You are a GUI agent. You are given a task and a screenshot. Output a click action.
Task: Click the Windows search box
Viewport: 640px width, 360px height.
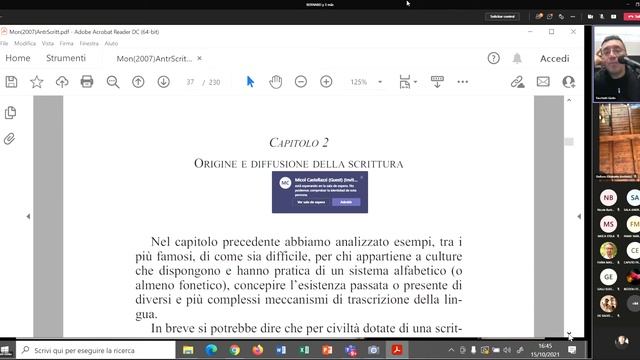coord(96,350)
